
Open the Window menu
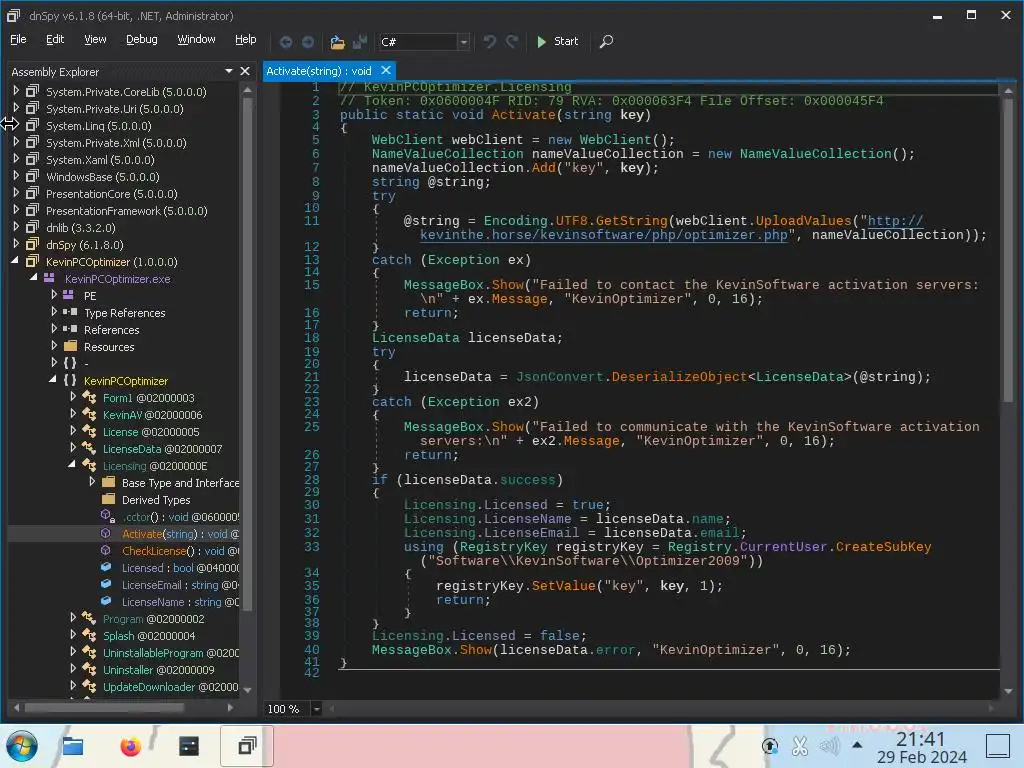[196, 39]
